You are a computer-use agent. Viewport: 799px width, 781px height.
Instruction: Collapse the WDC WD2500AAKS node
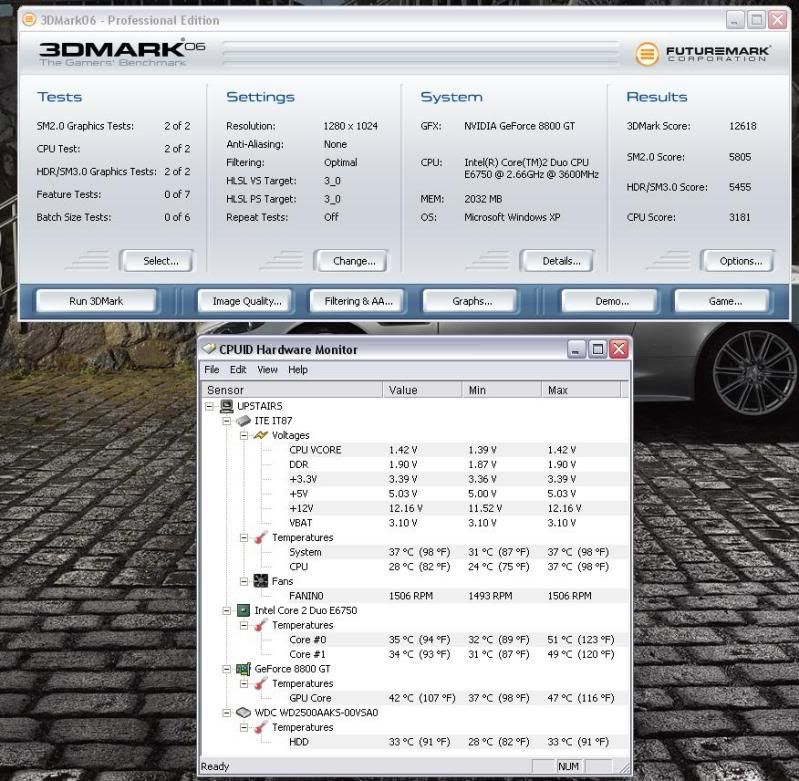(227, 713)
